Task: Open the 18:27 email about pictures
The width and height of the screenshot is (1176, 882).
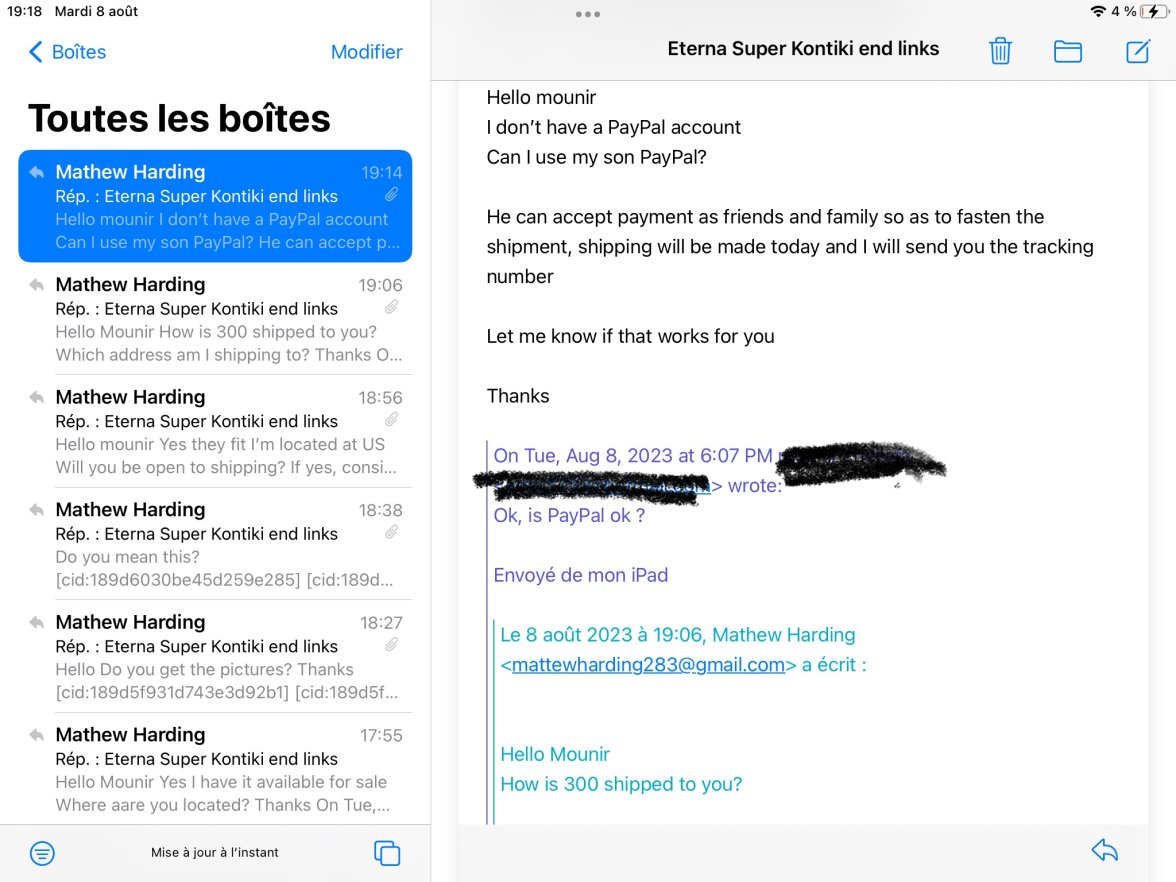Action: 215,657
